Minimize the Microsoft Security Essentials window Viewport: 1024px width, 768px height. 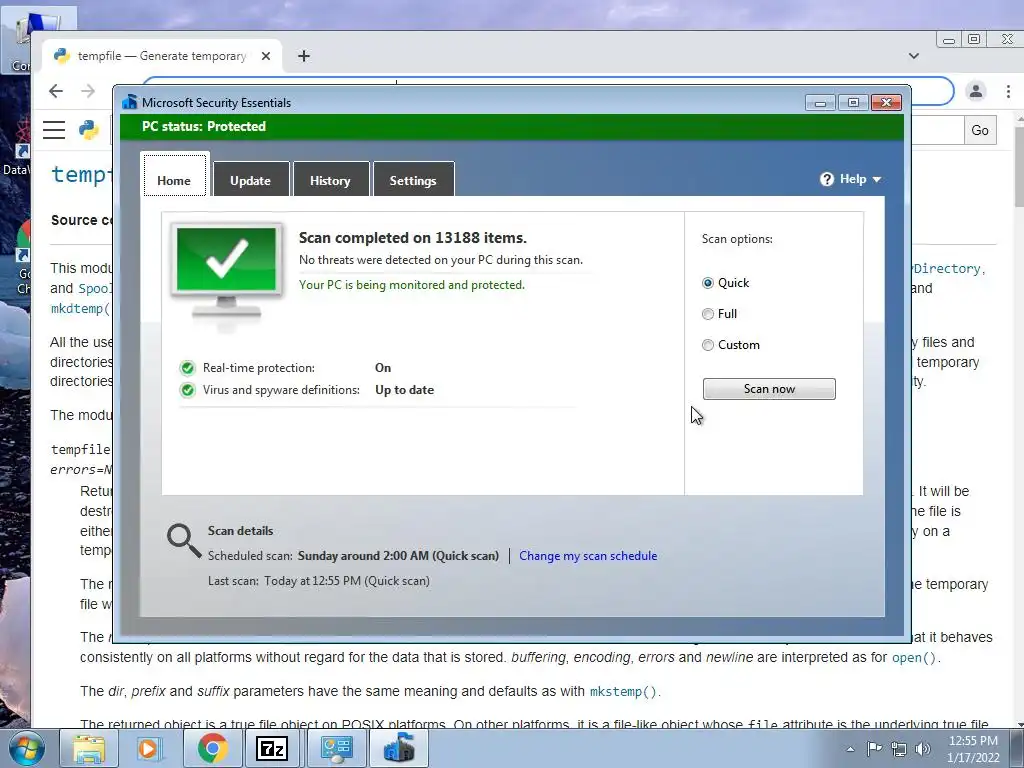click(820, 103)
